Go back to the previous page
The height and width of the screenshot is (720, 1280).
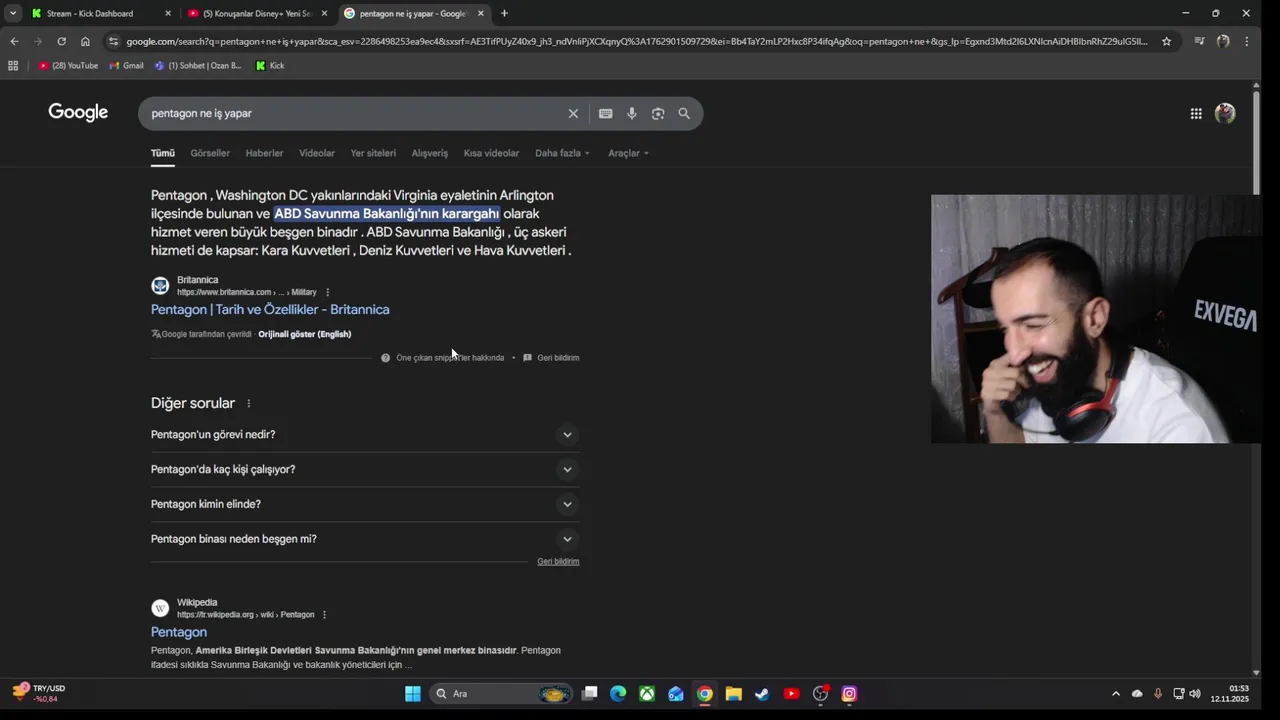coord(14,41)
